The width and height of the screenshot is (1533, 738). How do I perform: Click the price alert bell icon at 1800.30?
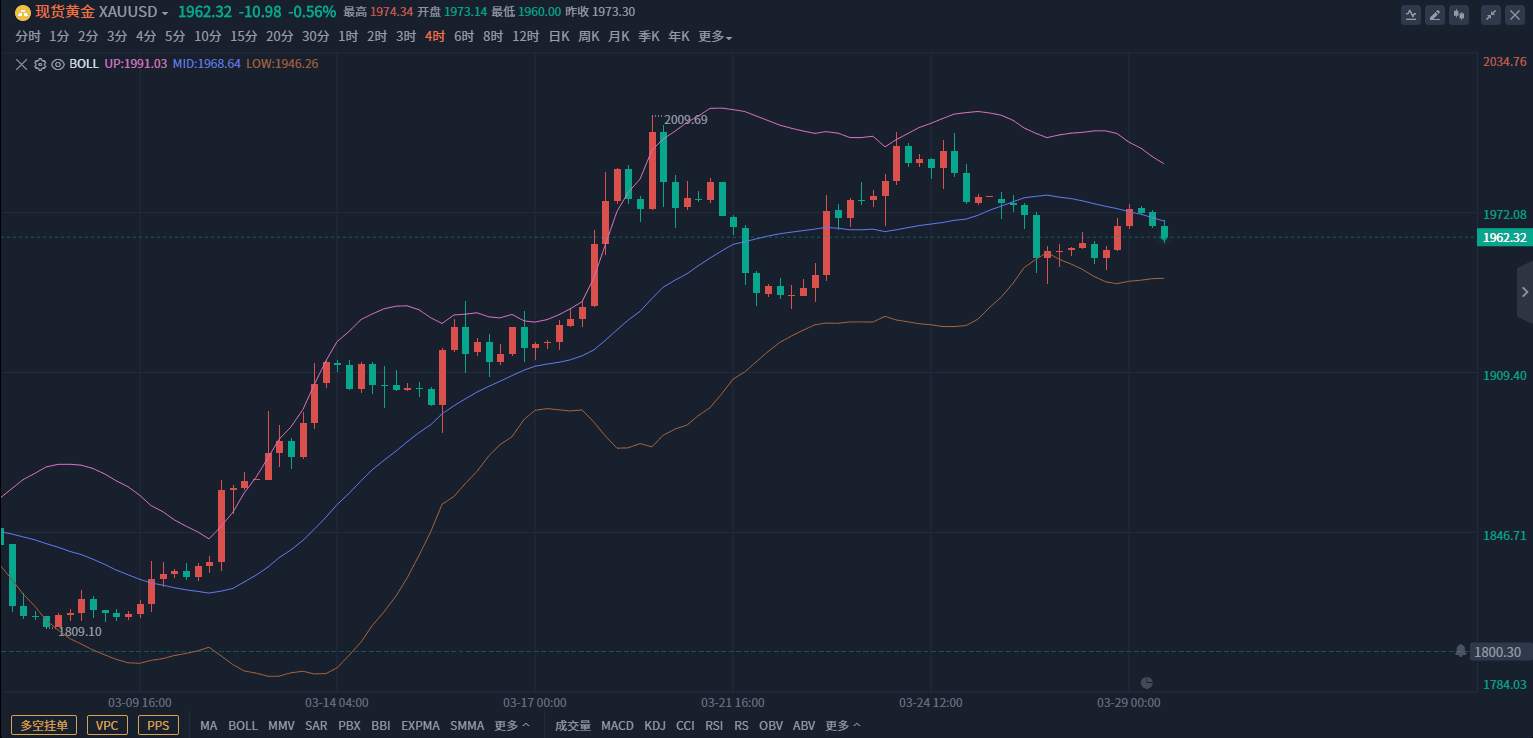click(x=1461, y=651)
